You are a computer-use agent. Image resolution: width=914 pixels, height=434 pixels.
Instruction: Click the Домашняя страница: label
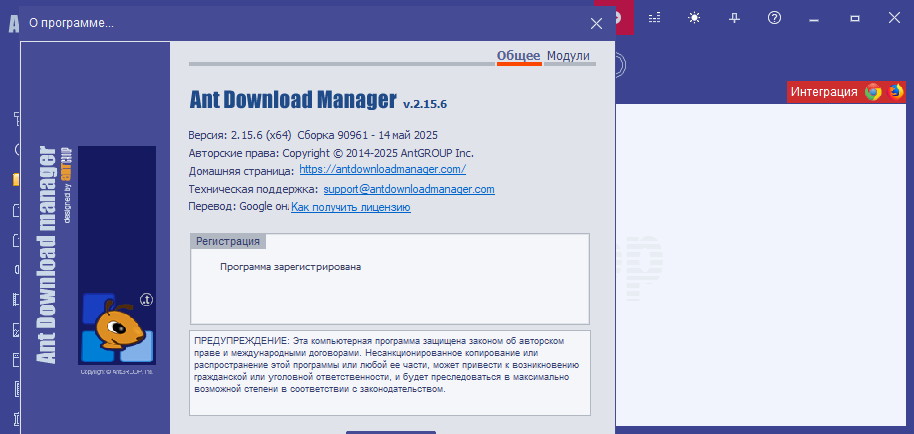[x=242, y=171]
